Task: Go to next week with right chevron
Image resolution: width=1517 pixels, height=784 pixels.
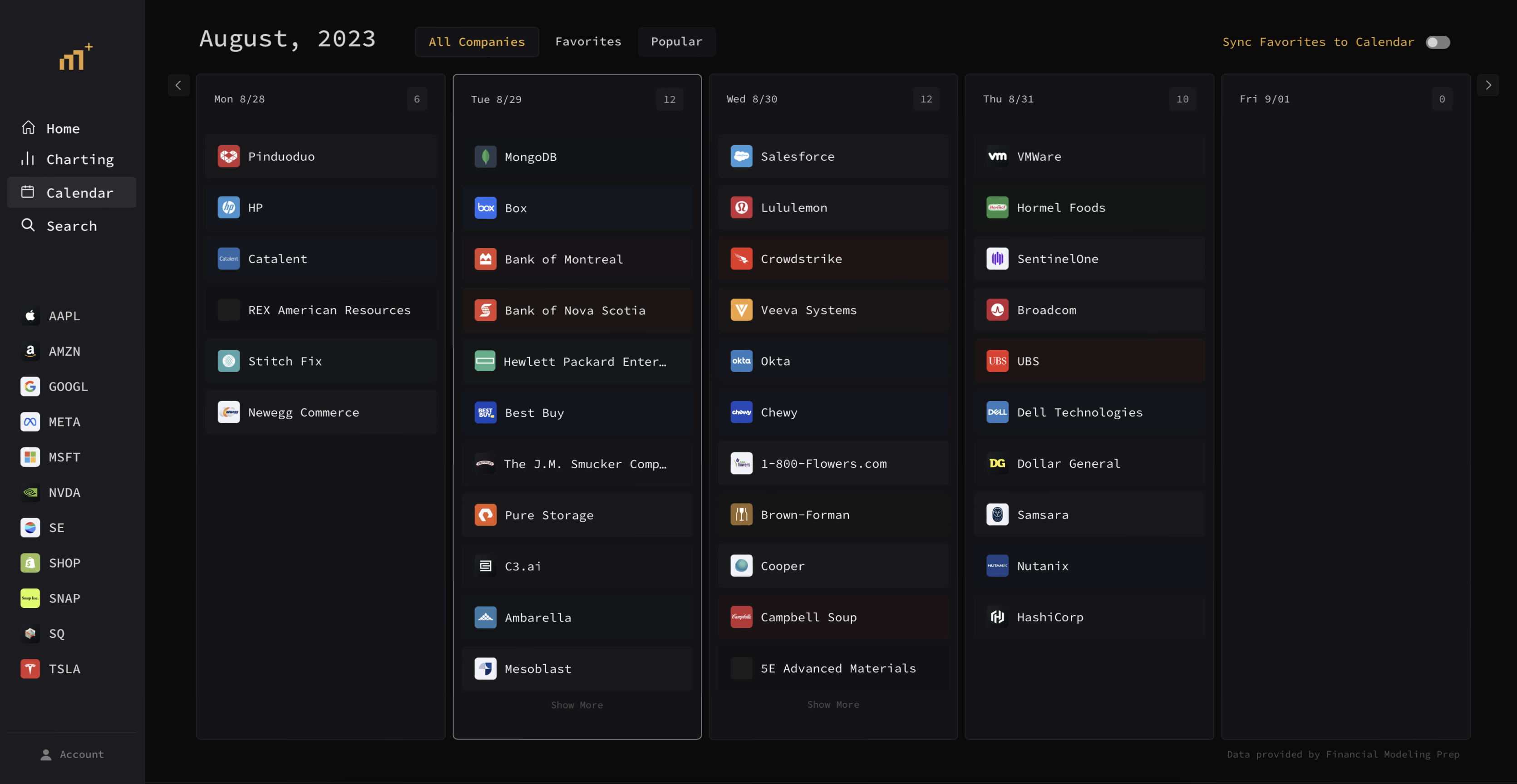Action: (1487, 85)
